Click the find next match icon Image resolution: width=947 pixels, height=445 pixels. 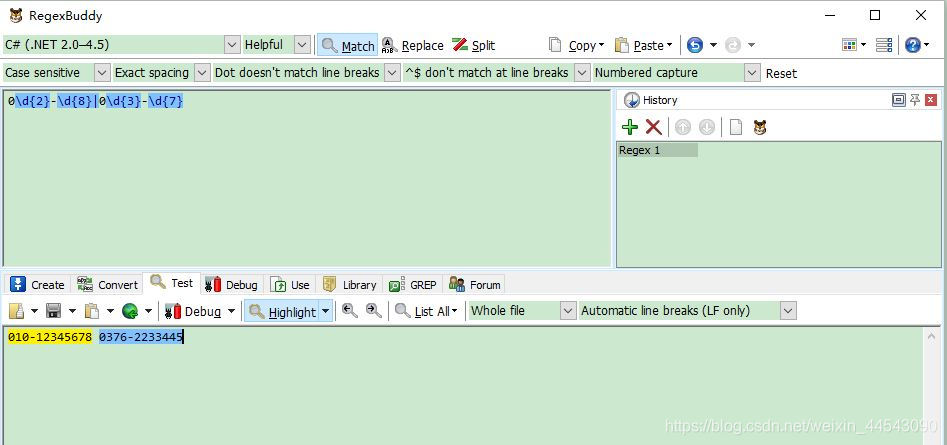tap(374, 311)
